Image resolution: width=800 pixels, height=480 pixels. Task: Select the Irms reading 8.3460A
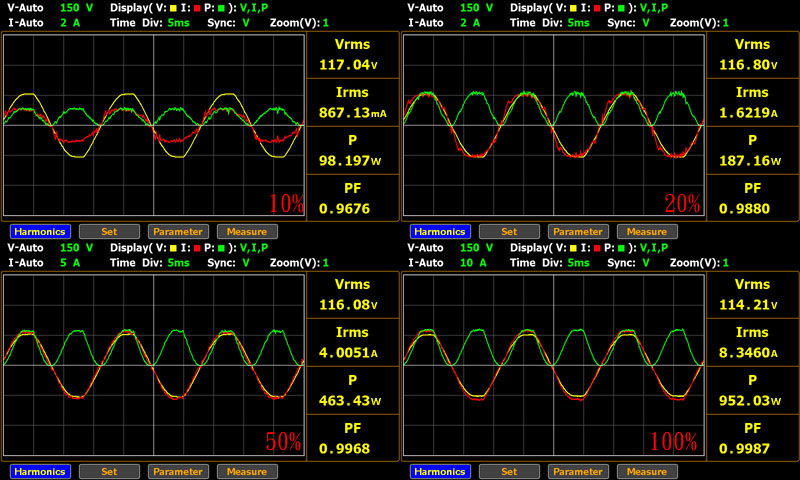click(748, 352)
